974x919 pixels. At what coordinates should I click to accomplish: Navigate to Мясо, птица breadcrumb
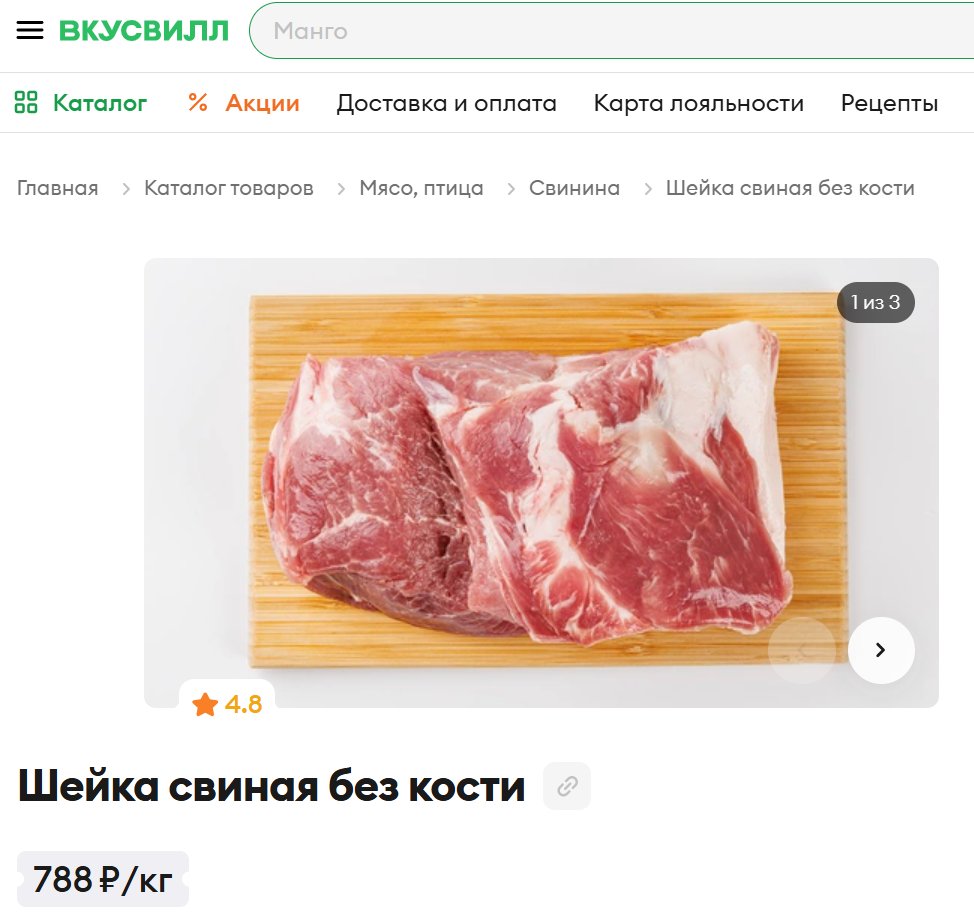[x=421, y=188]
